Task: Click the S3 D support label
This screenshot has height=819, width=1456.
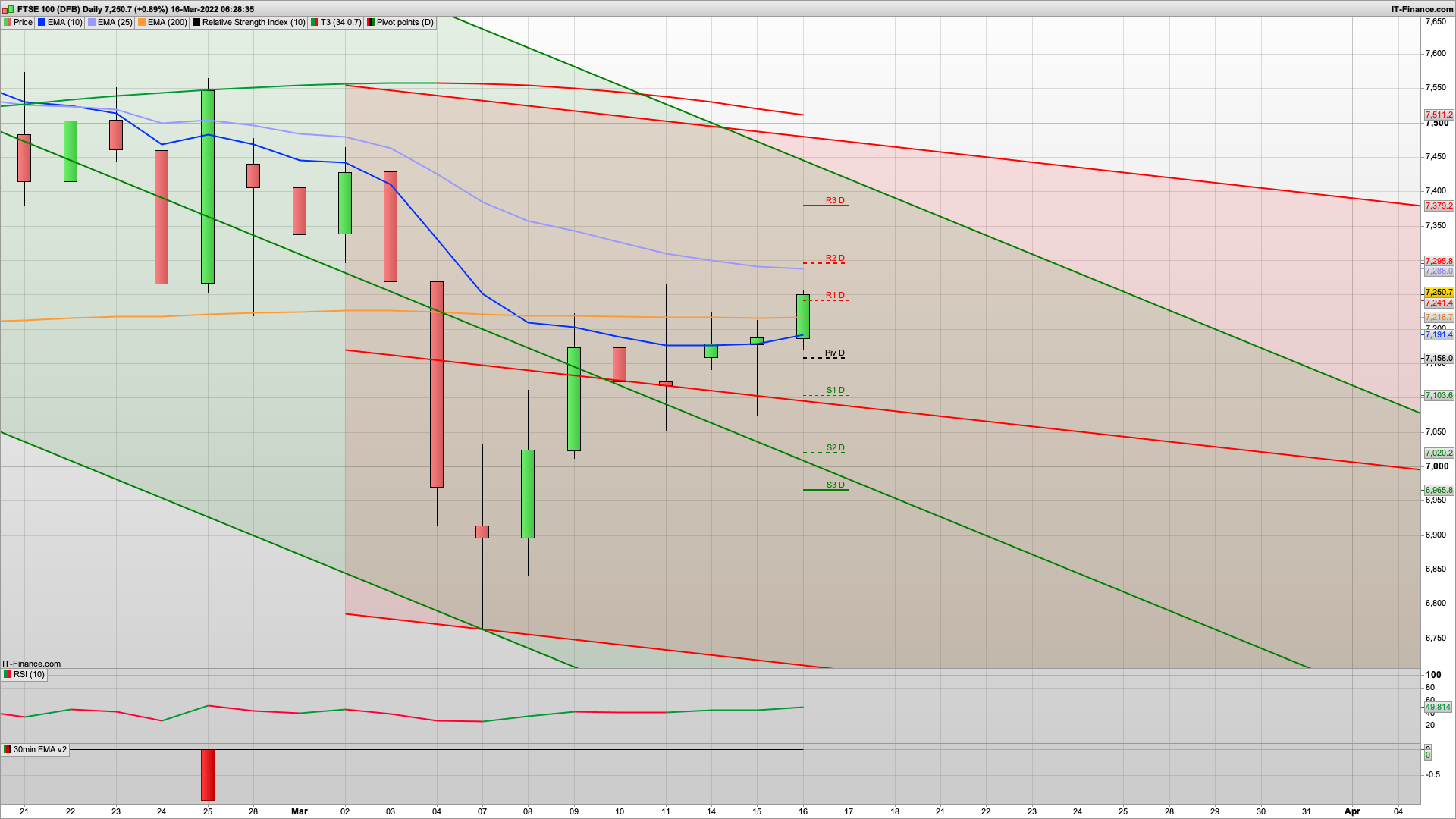Action: click(835, 485)
